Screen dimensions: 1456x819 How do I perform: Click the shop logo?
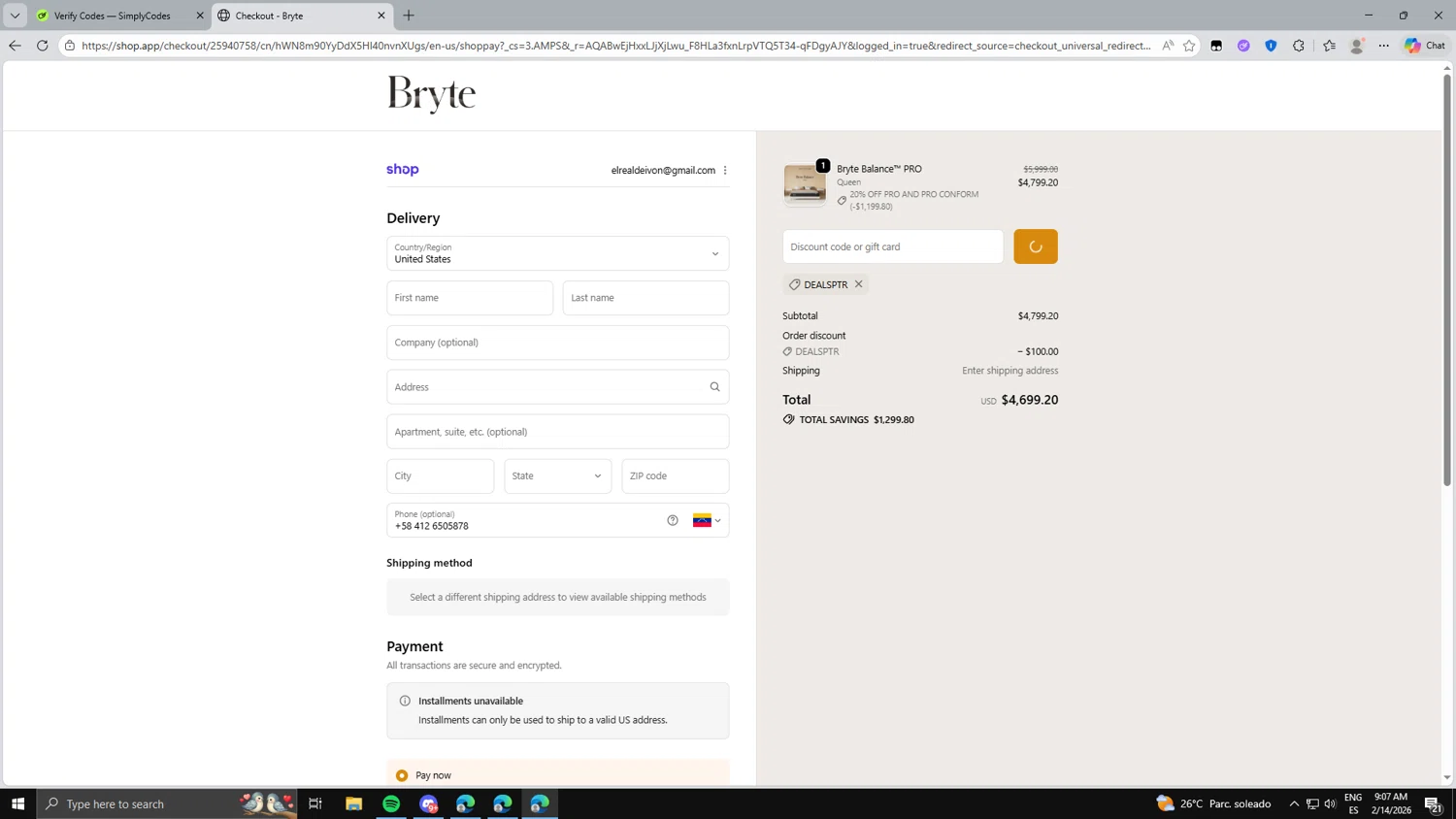403,169
